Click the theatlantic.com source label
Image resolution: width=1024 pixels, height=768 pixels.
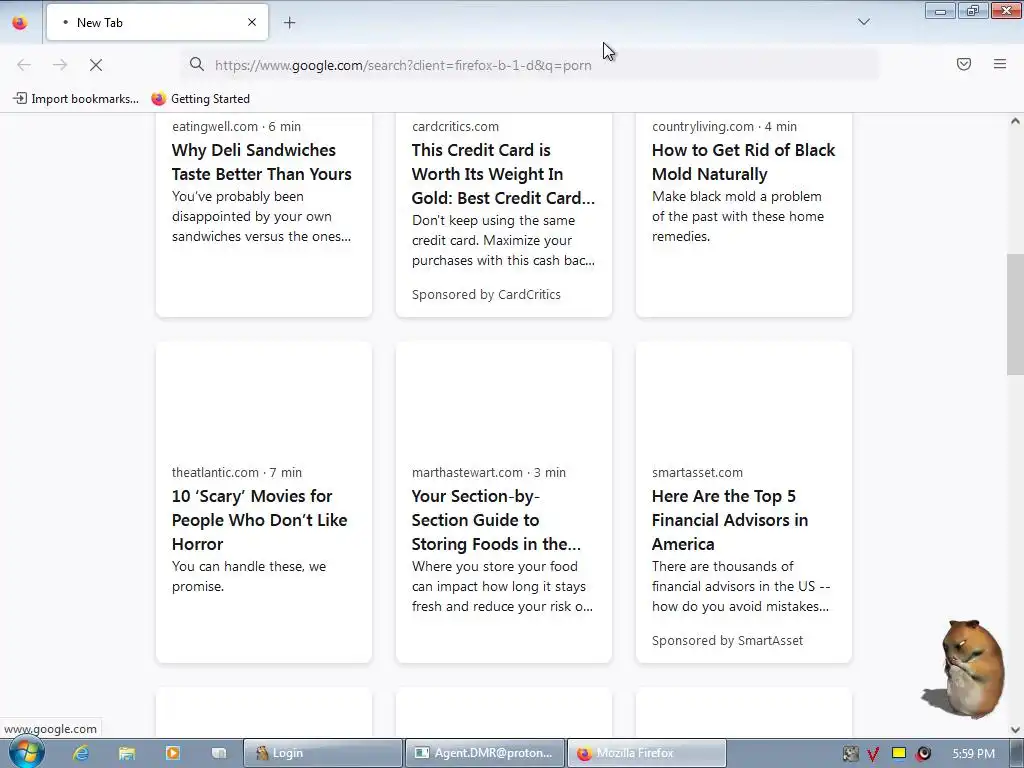[x=215, y=472]
